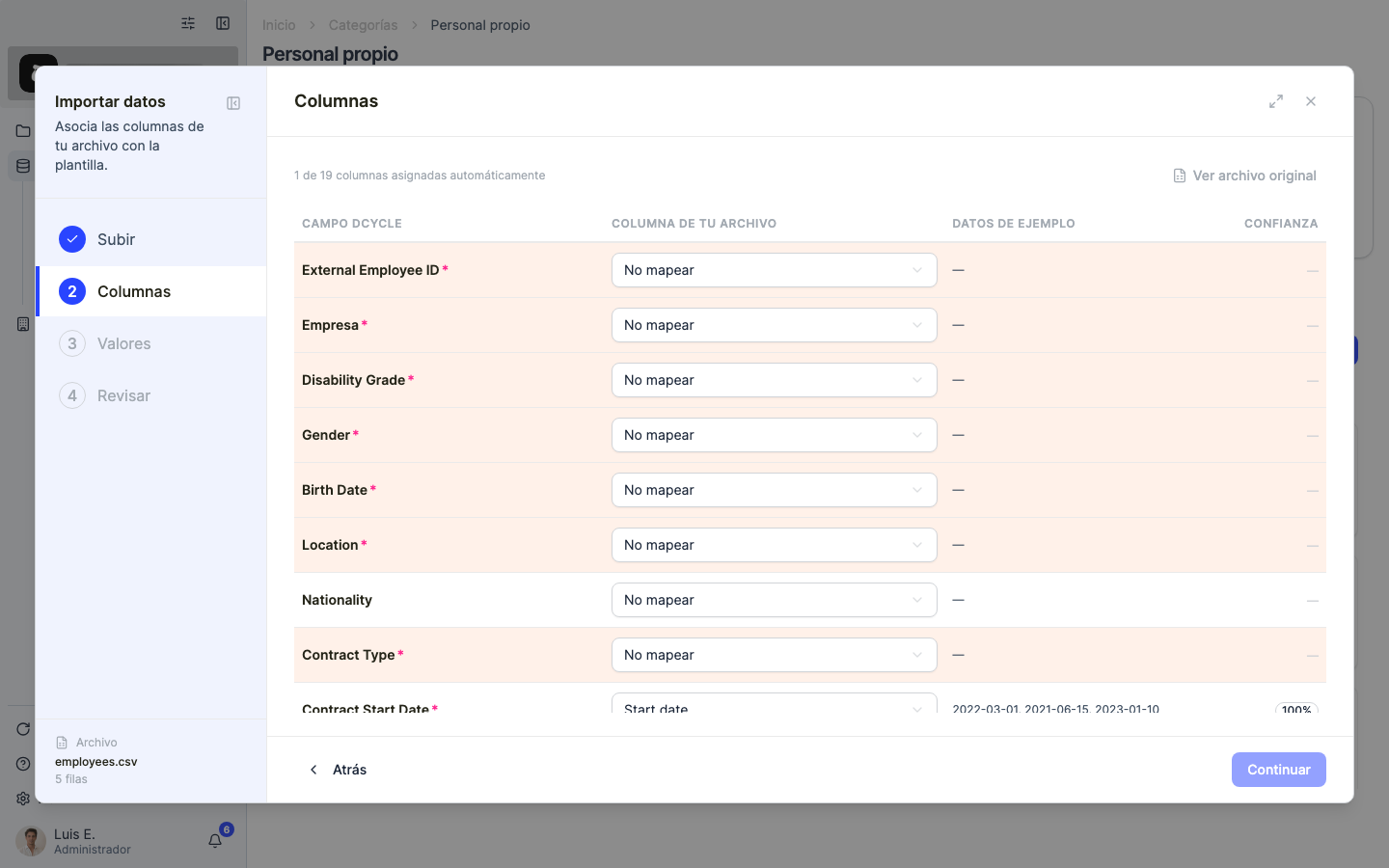Click the Continuar button
The width and height of the screenshot is (1389, 868).
(x=1279, y=770)
